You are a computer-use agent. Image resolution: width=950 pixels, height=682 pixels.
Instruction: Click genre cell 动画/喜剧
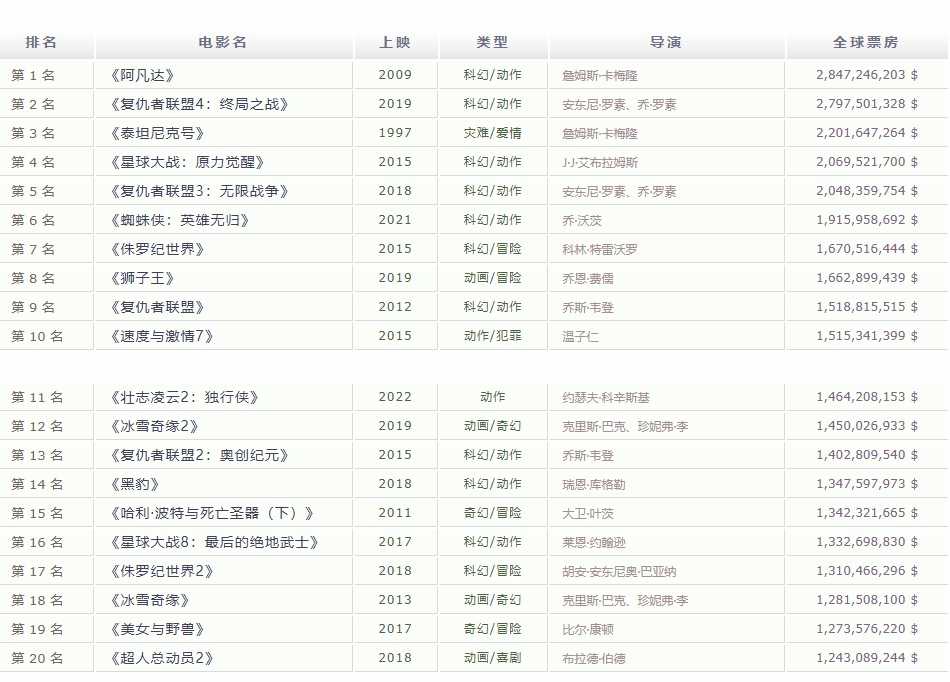tap(493, 658)
